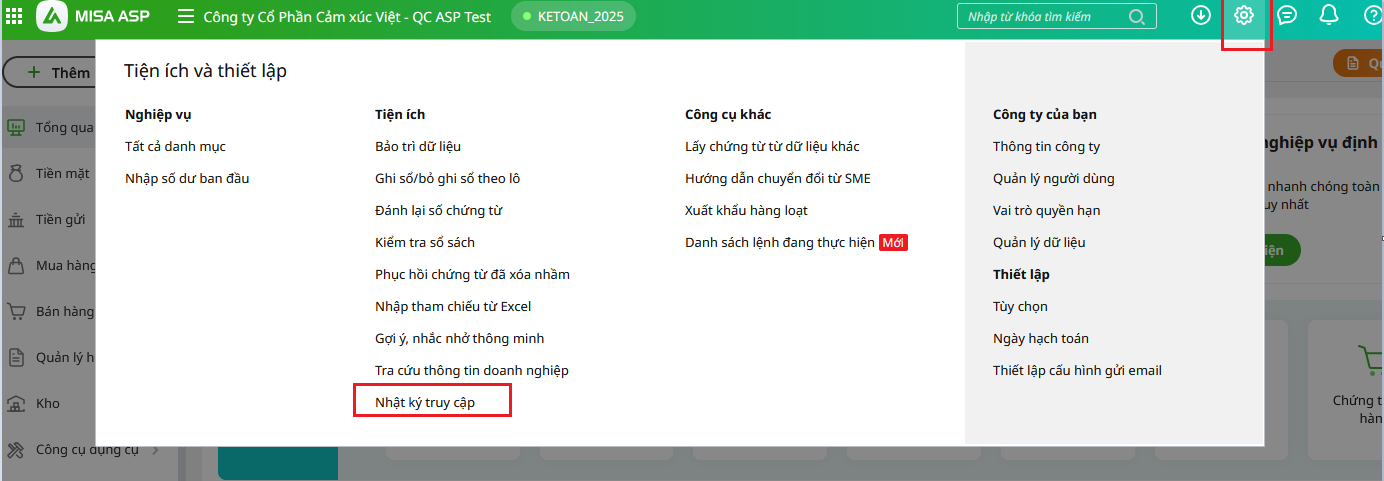
Task: Click the company name in header
Action: click(x=347, y=17)
